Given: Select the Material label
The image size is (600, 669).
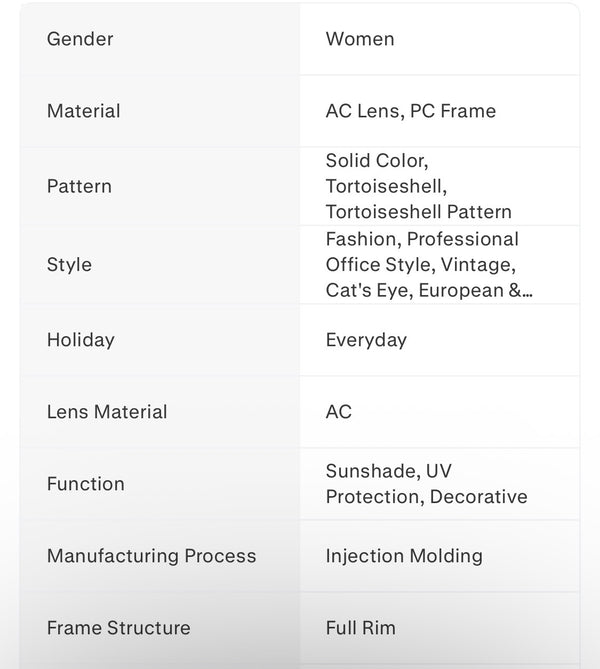Looking at the screenshot, I should [84, 111].
